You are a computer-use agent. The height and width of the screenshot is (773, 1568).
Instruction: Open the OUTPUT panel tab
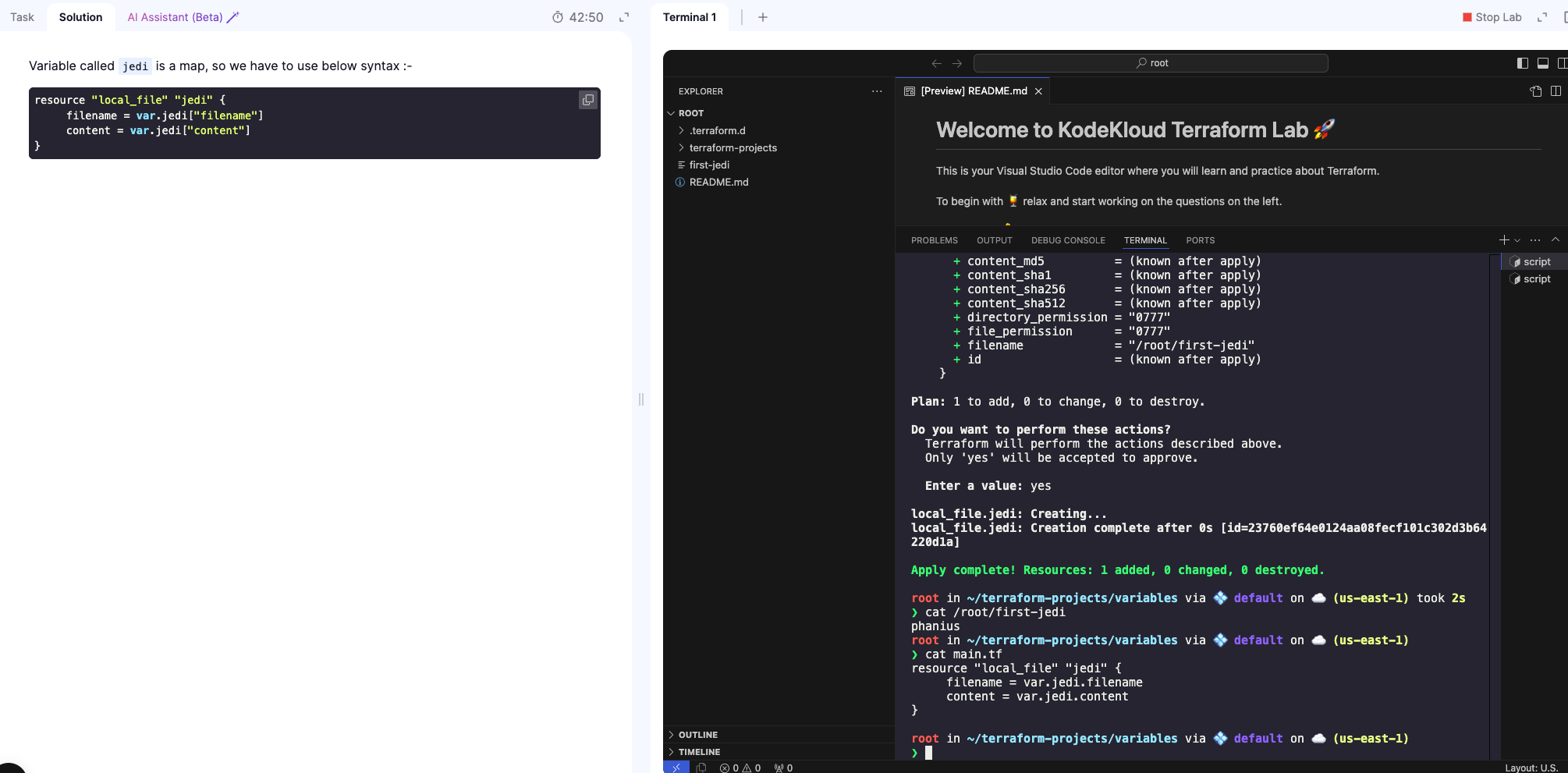(994, 240)
